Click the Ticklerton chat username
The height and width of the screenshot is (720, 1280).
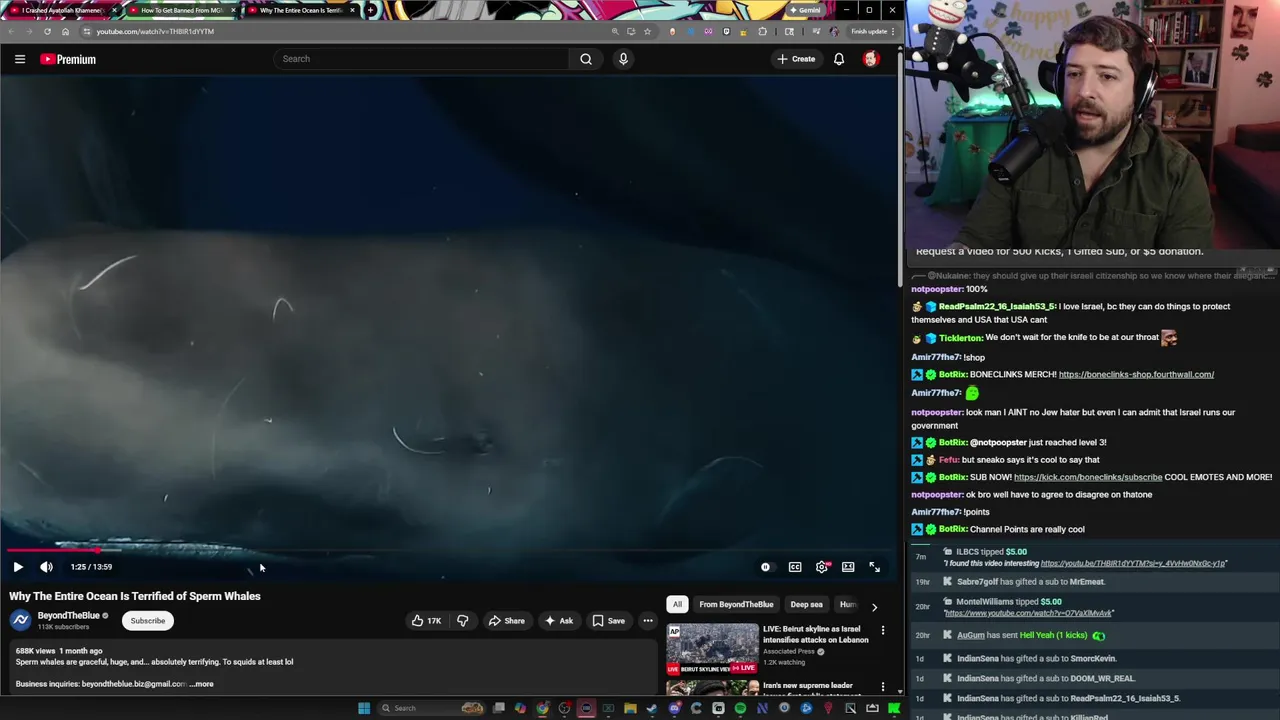(x=962, y=338)
